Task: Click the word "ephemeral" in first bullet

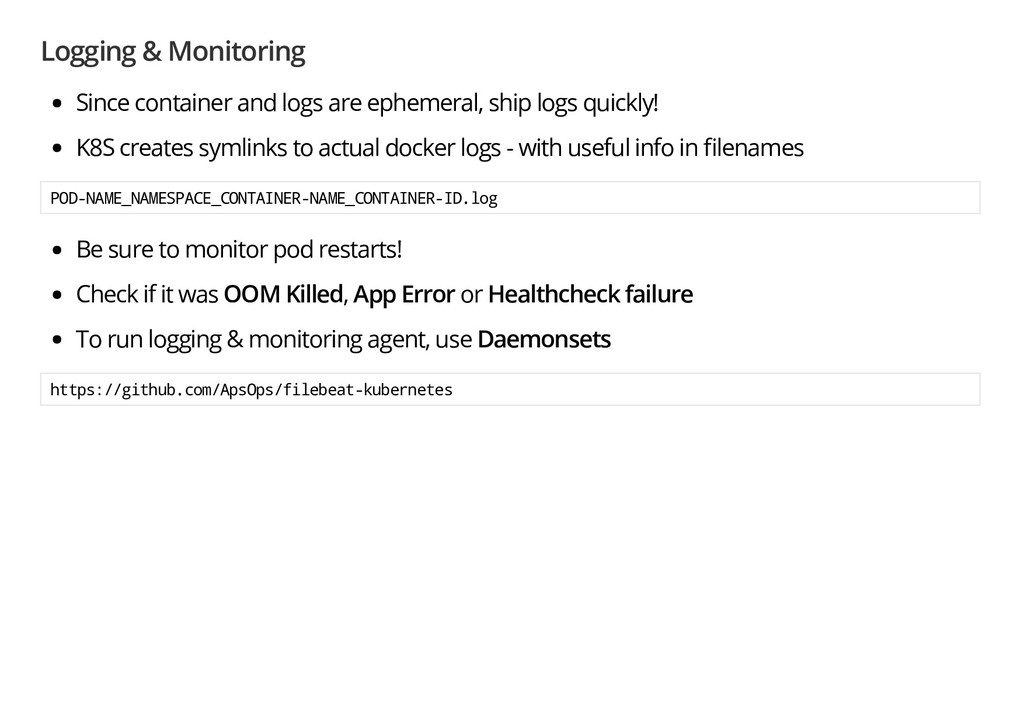Action: [425, 103]
